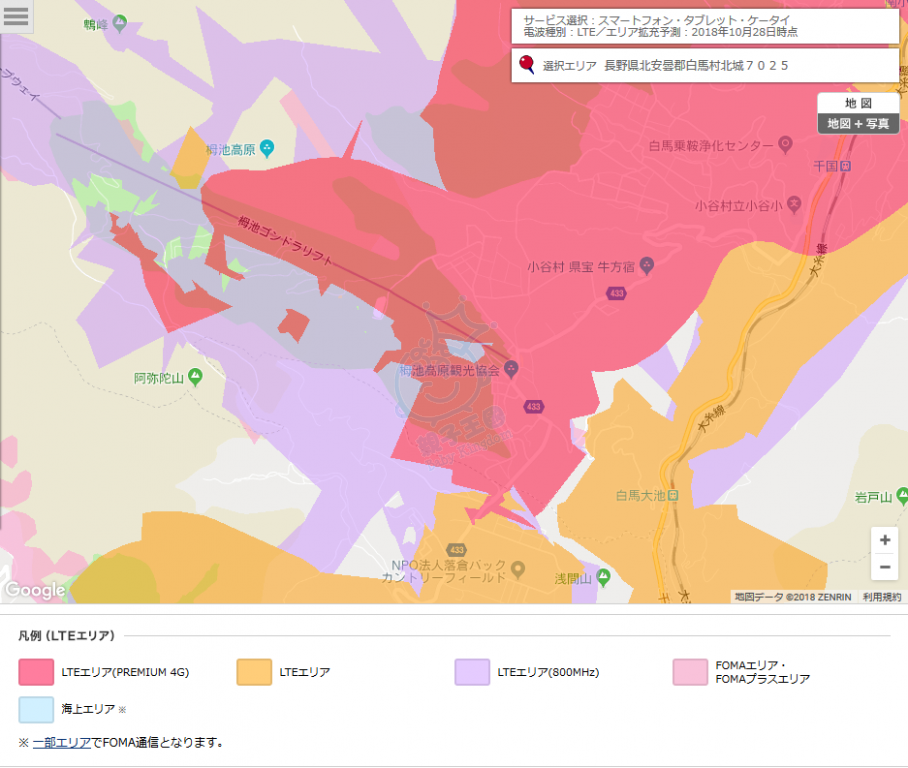
Task: Select the 白馬乗鞍浄化センター map pin
Action: coord(785,145)
